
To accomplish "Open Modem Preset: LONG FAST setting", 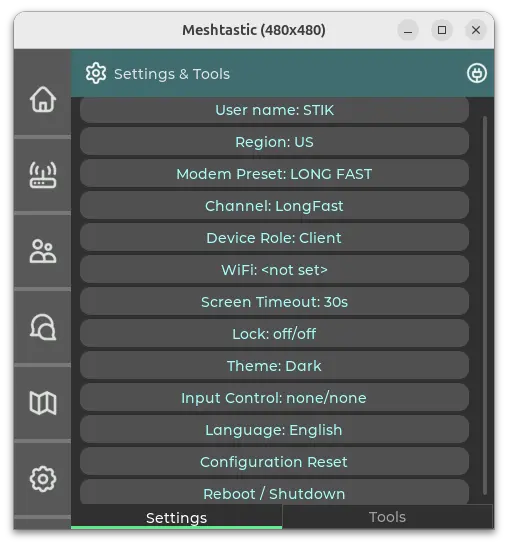I will (x=274, y=174).
